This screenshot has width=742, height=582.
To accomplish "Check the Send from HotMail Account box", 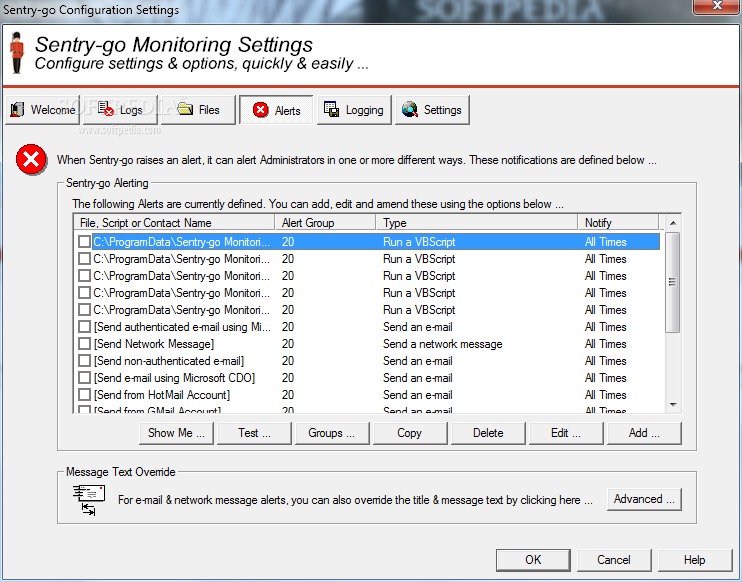I will tap(84, 395).
